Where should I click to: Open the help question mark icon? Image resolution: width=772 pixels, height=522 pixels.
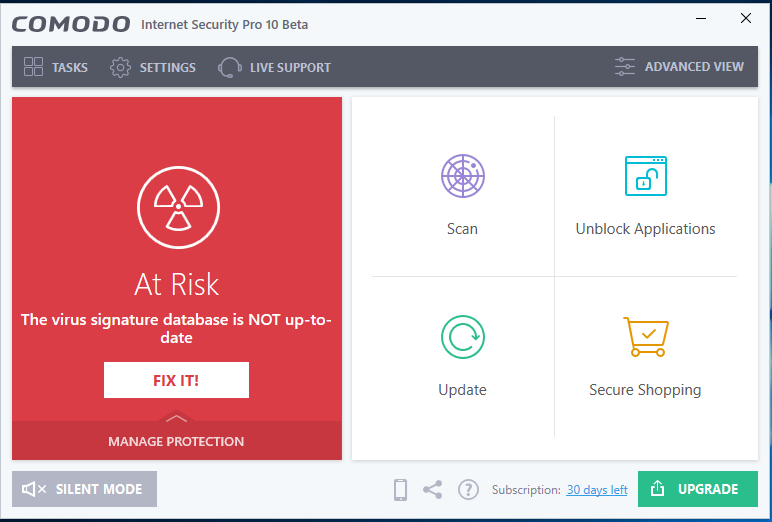(x=467, y=489)
